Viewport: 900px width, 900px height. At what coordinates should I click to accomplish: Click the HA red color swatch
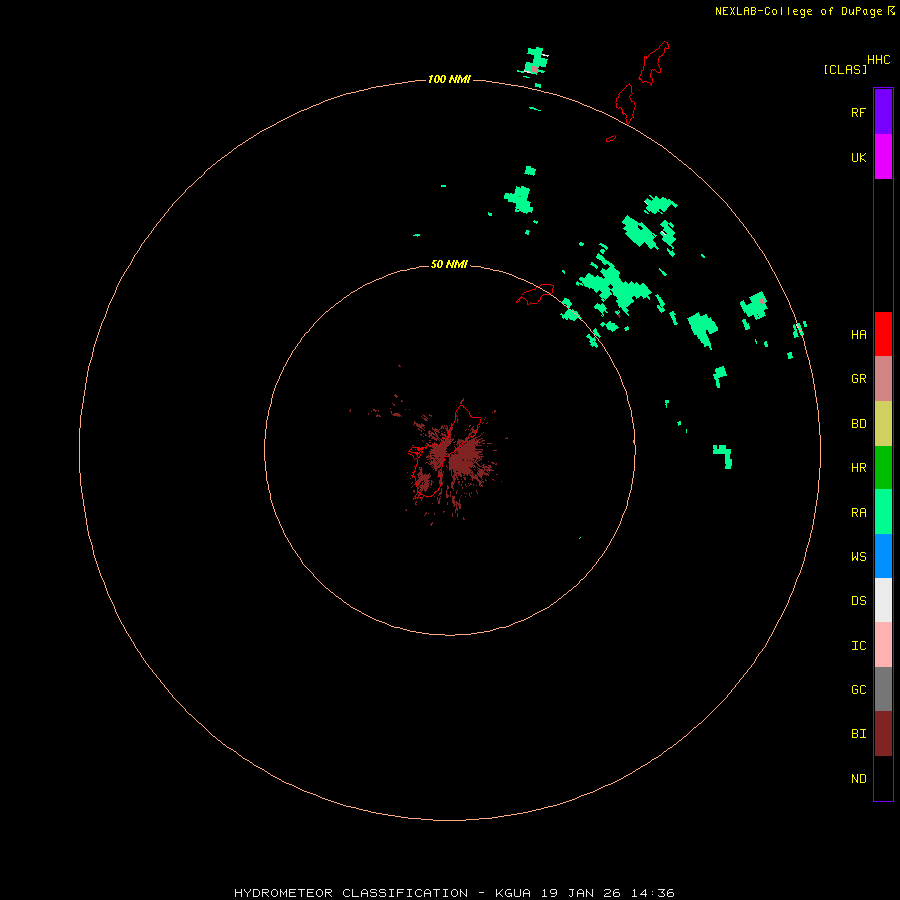coord(883,334)
